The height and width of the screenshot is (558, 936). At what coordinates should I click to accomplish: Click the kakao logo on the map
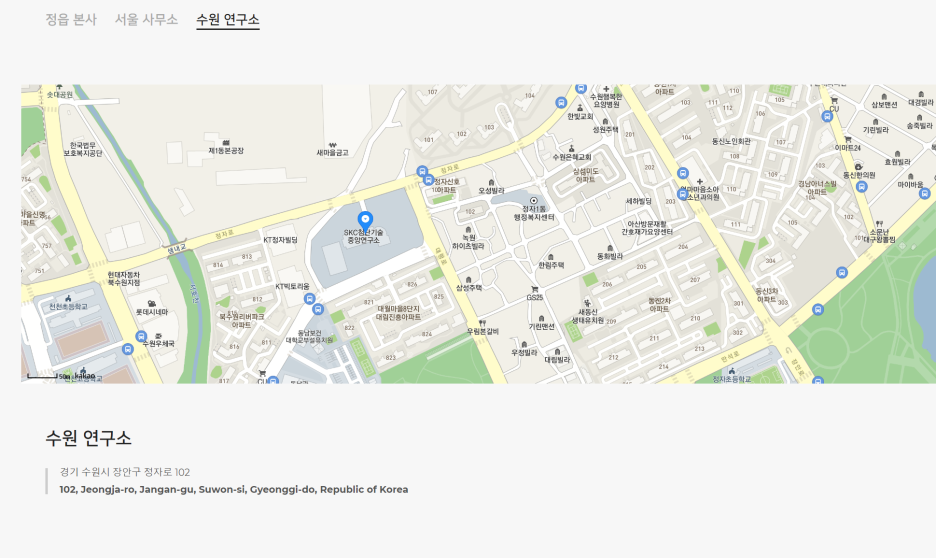[x=84, y=376]
